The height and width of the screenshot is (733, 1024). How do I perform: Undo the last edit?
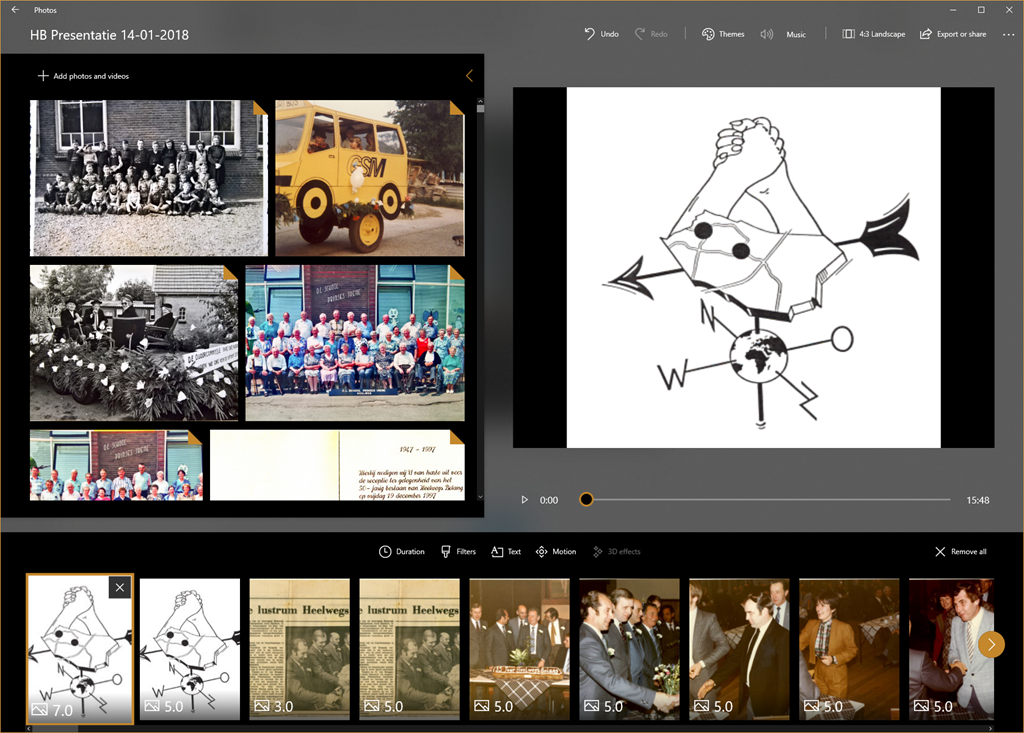[x=601, y=34]
